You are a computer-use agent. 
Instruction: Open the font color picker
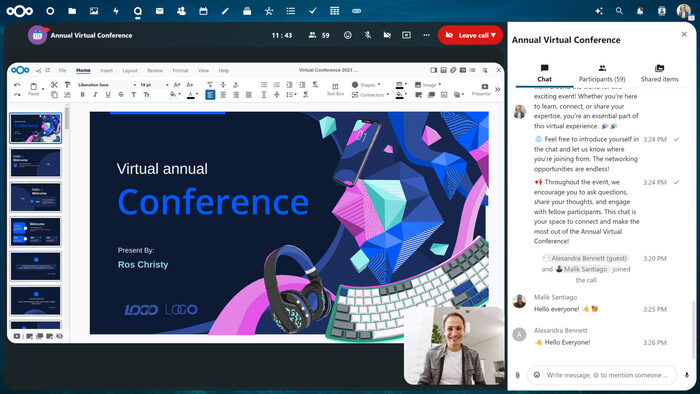[191, 95]
